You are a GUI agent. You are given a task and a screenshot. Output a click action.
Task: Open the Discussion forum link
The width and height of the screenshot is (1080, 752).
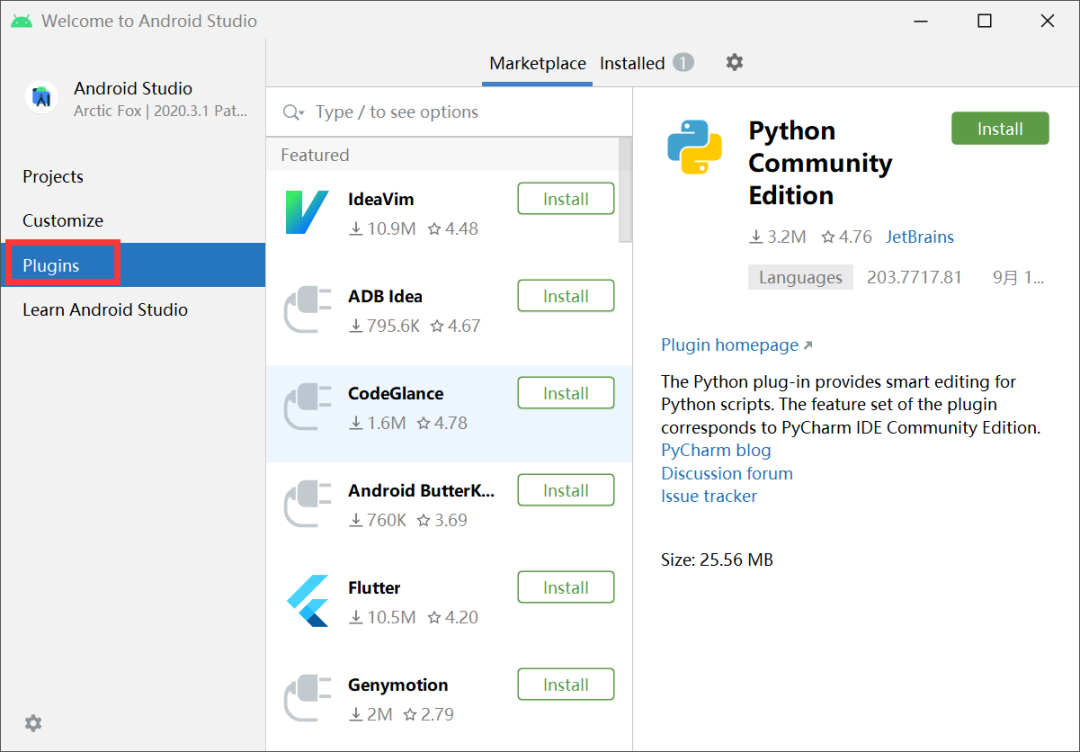[727, 474]
